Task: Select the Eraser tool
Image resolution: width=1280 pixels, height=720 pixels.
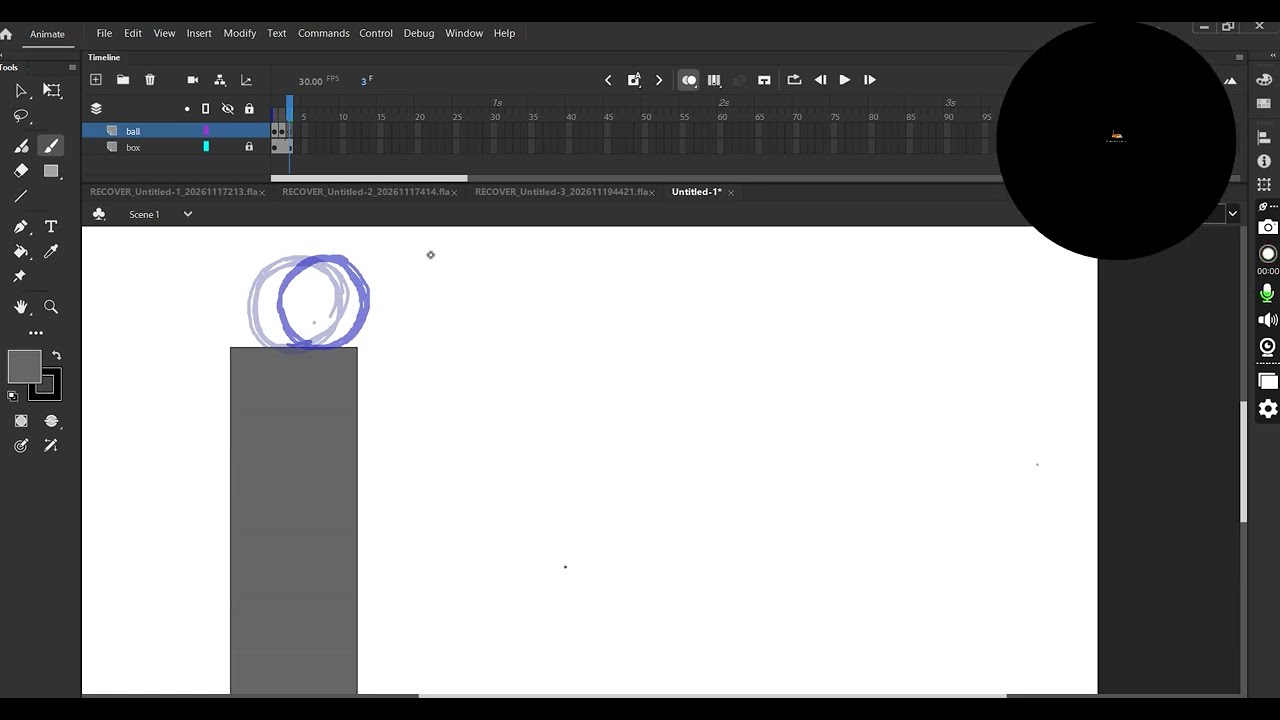Action: 21,171
